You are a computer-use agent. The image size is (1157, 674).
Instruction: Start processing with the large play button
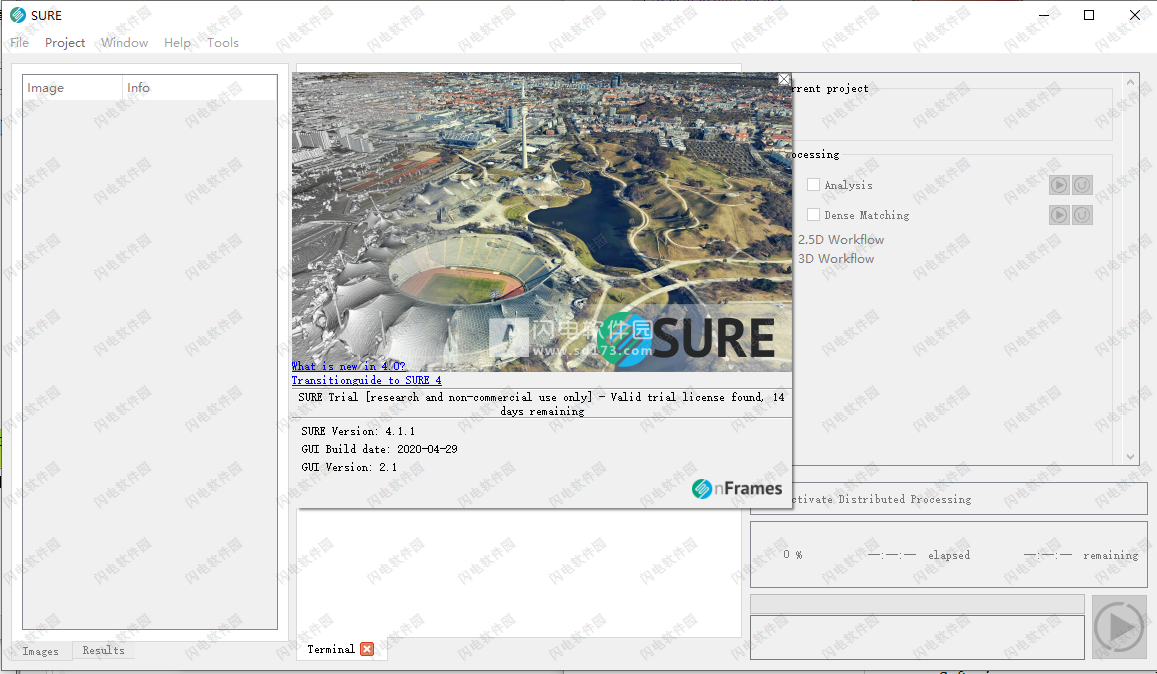pyautogui.click(x=1119, y=627)
